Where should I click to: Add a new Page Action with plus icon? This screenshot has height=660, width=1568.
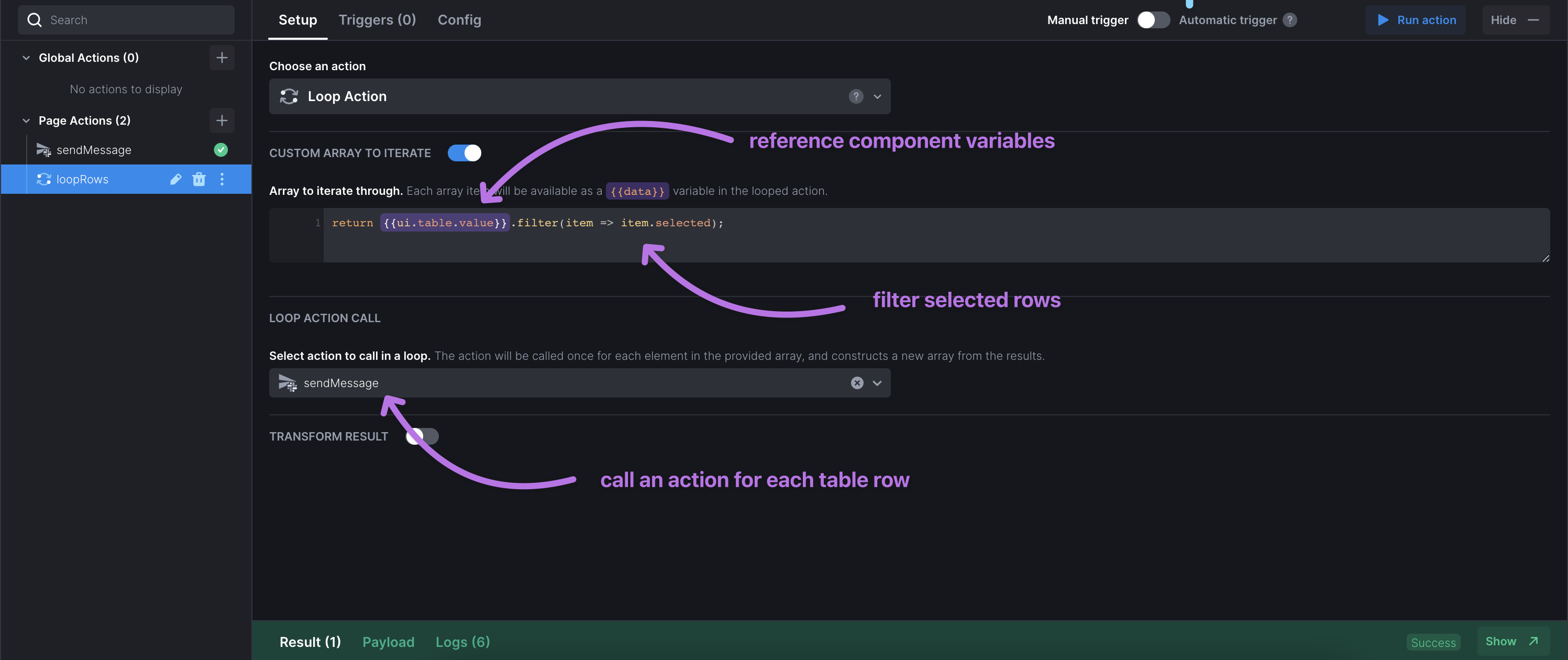(x=222, y=120)
